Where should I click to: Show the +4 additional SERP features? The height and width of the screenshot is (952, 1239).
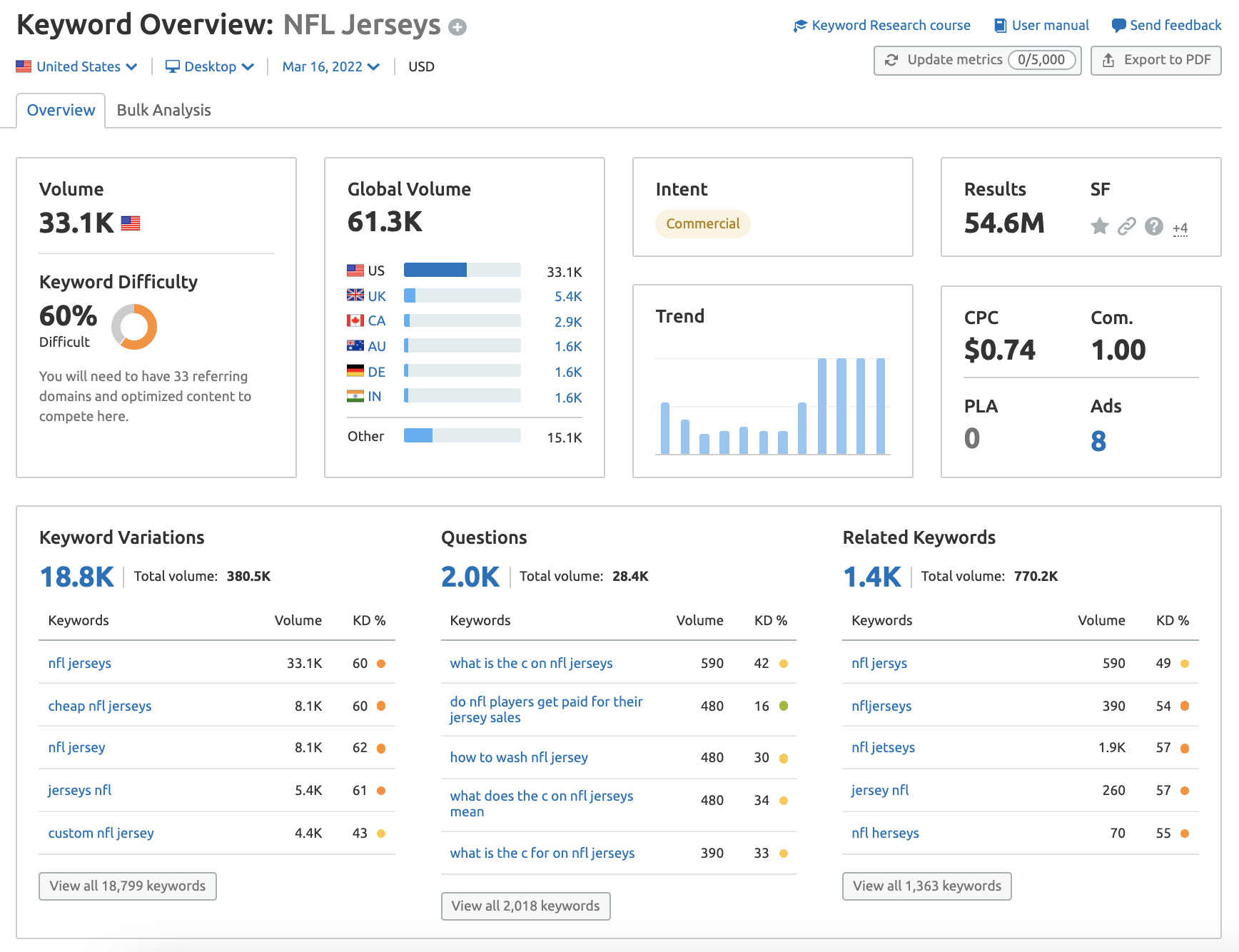point(1180,228)
